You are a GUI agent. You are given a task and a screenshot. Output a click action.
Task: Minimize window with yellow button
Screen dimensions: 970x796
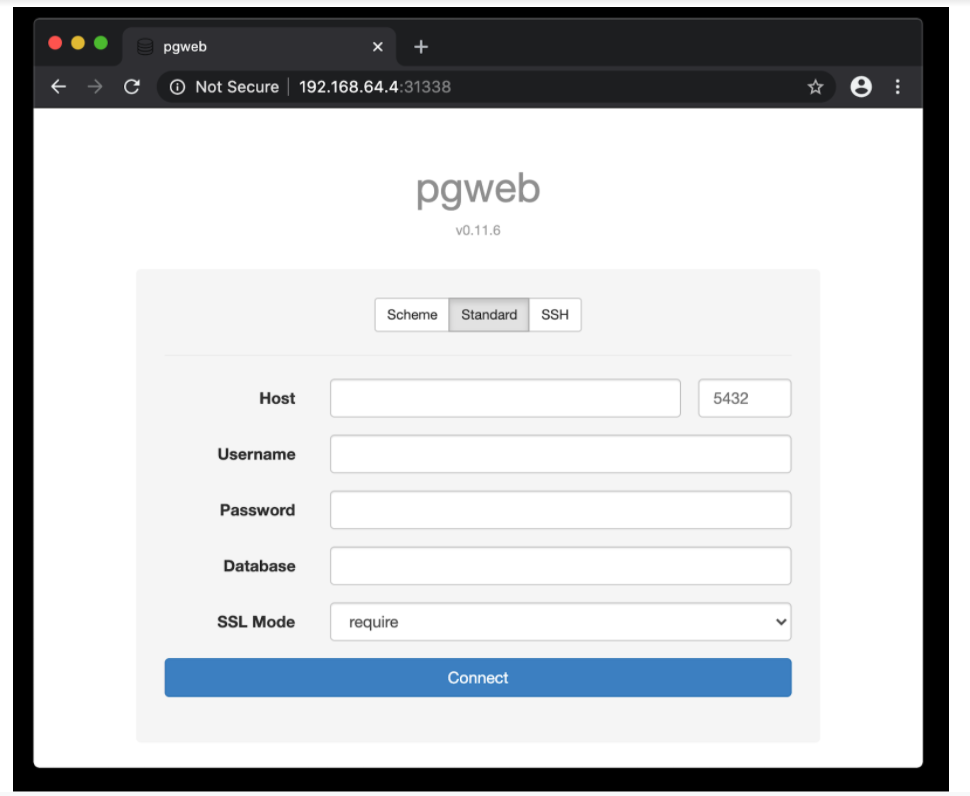tap(78, 43)
